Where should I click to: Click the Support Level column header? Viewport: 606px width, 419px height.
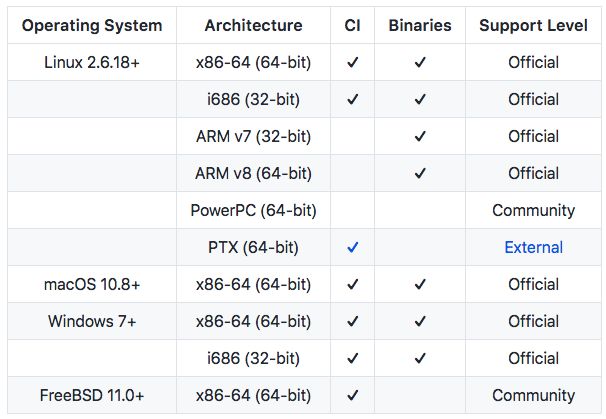[x=533, y=24]
